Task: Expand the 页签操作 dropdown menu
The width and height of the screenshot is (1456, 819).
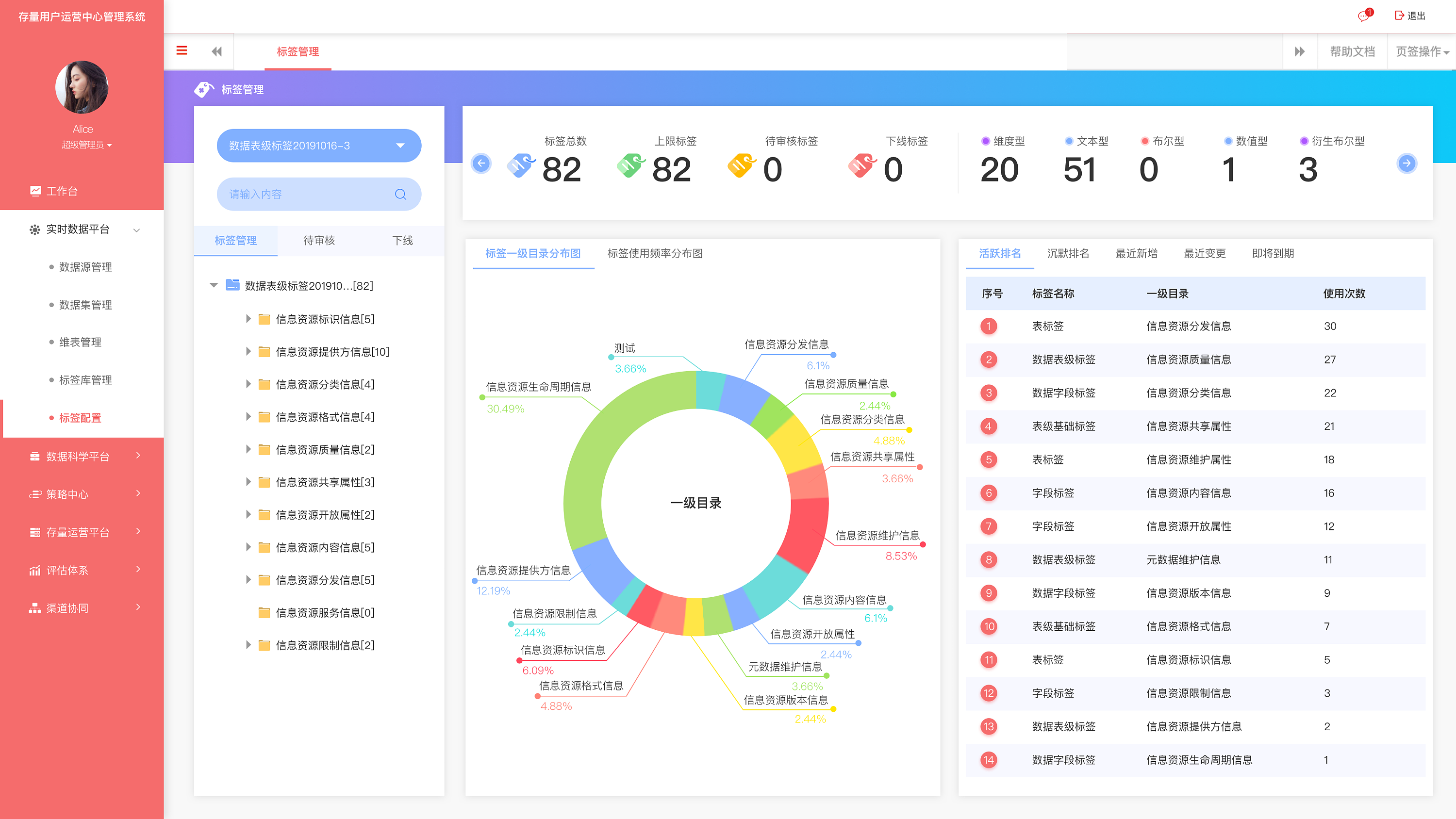Action: (x=1422, y=51)
